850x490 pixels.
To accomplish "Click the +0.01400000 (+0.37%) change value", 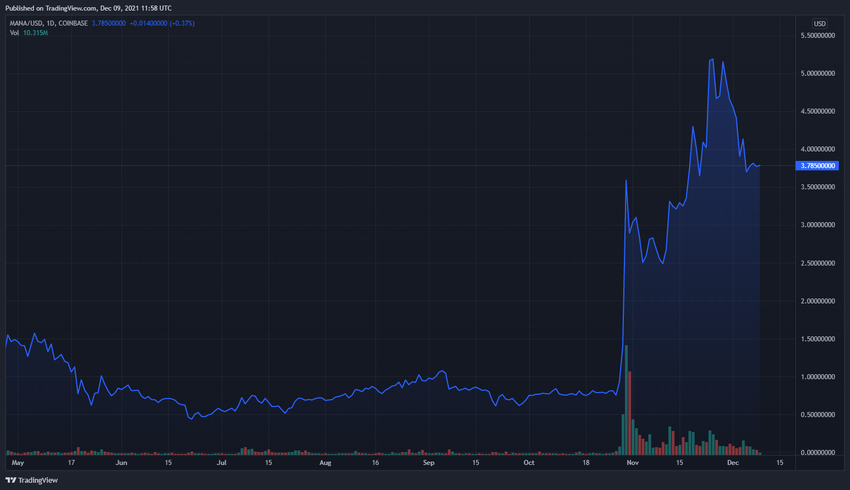I will pyautogui.click(x=162, y=23).
